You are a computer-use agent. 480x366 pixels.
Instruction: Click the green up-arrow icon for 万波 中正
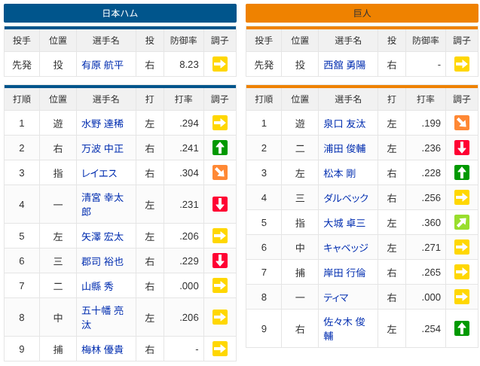click(x=220, y=148)
